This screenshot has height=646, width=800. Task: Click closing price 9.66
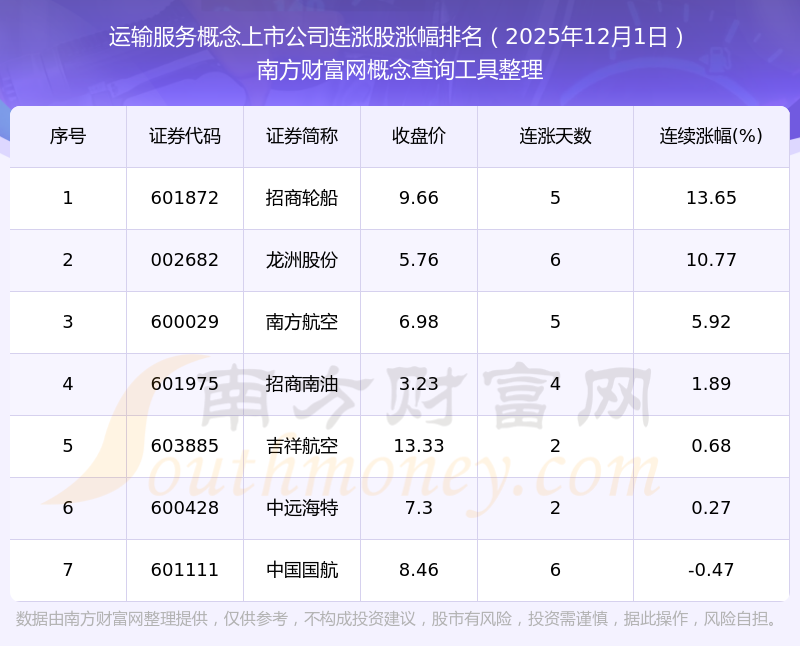(419, 198)
